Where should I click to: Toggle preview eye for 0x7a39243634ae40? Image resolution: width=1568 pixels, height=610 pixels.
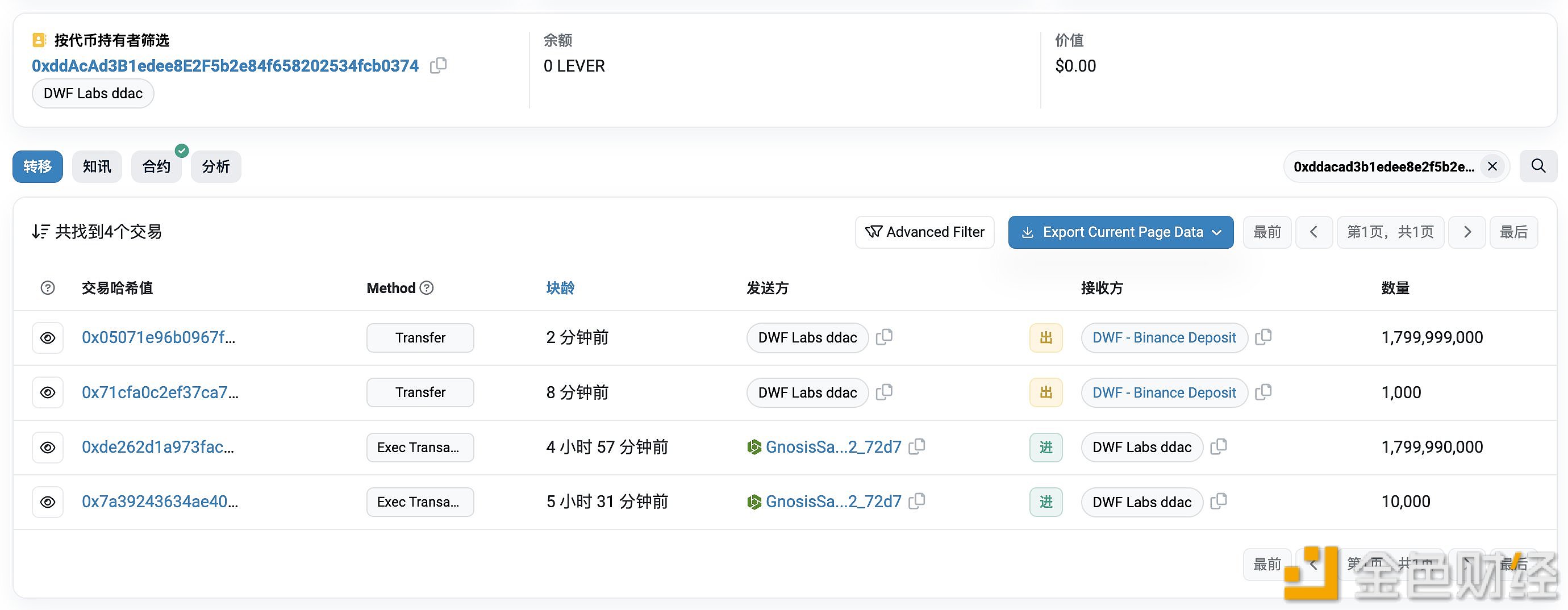pyautogui.click(x=48, y=502)
